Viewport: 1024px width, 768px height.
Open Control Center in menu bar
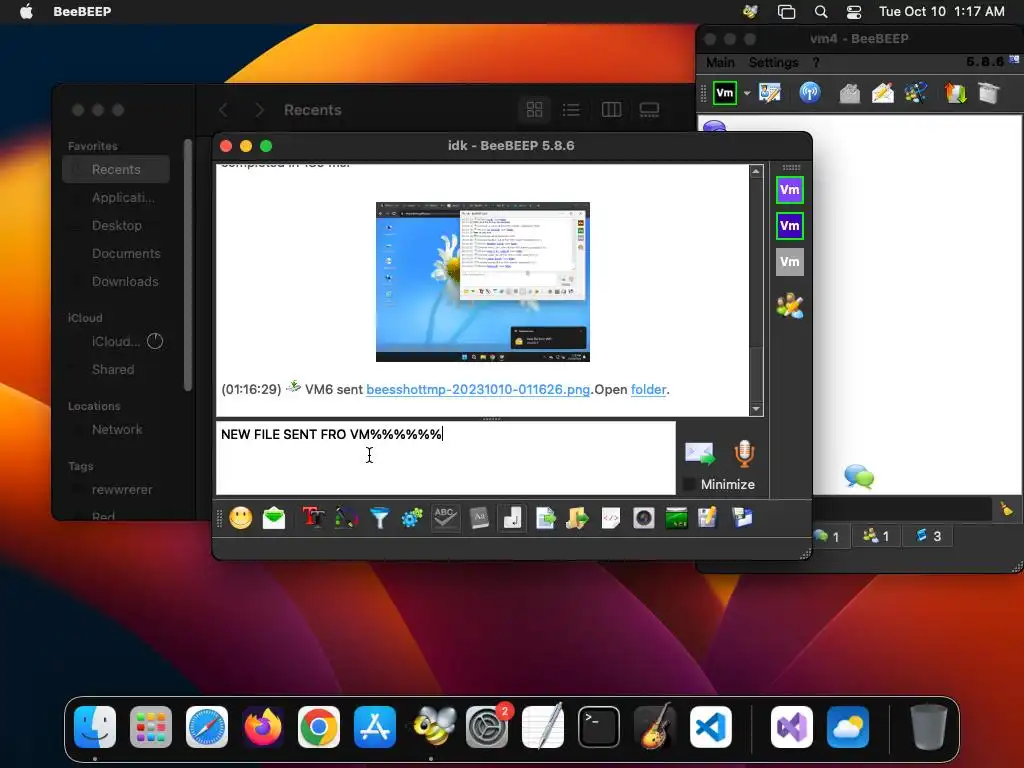[854, 11]
